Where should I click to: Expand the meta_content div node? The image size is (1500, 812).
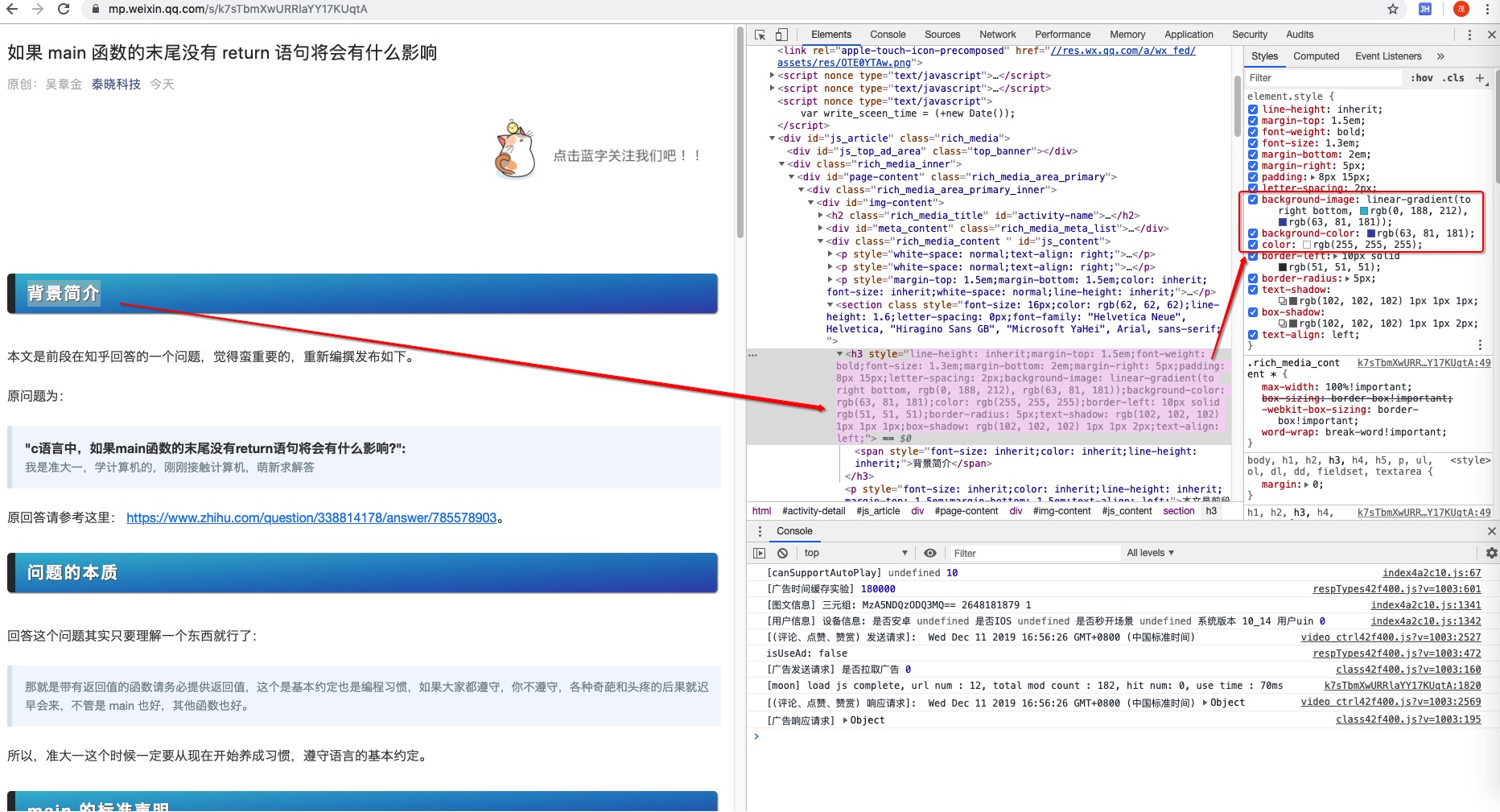[x=821, y=229]
